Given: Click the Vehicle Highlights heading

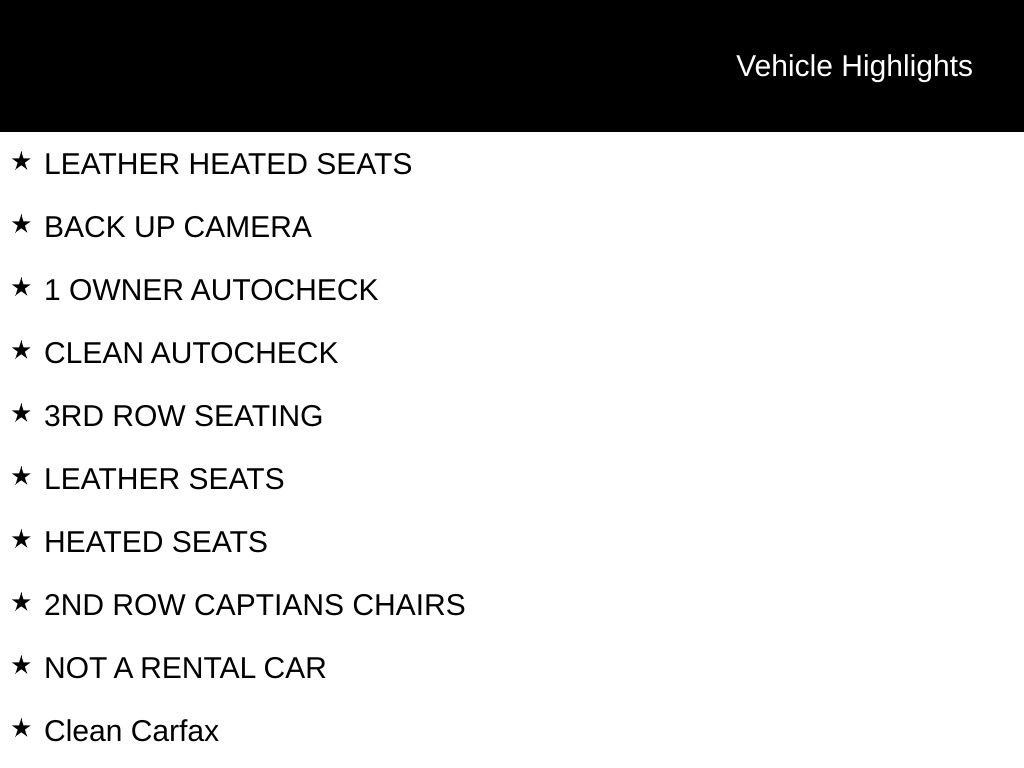Looking at the screenshot, I should click(x=854, y=66).
